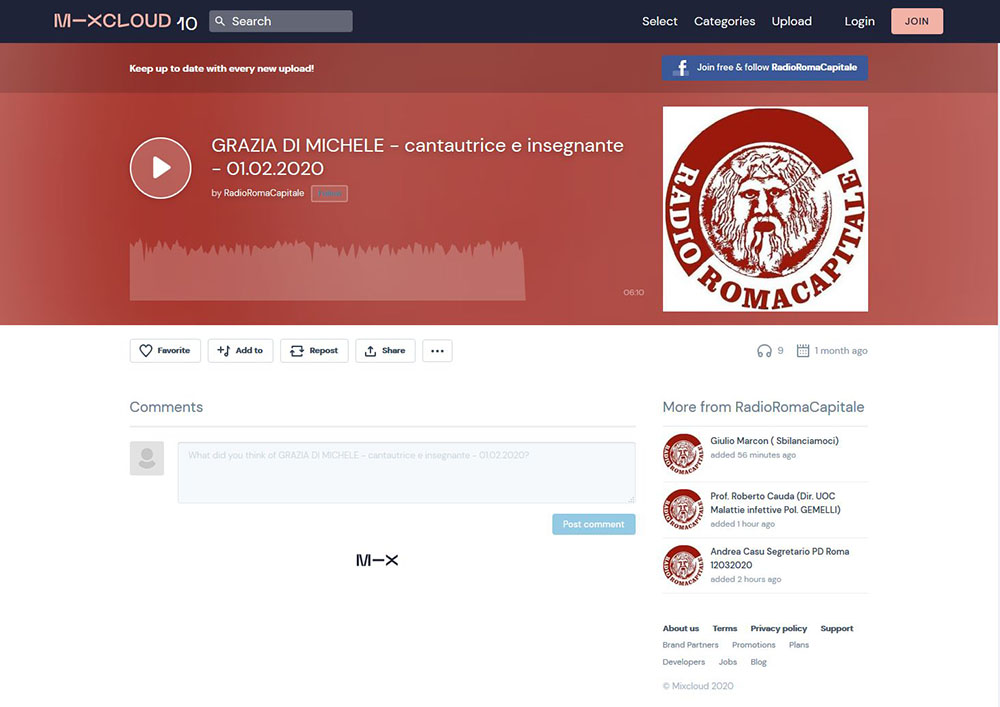
Task: Join free and follow via Facebook button
Action: (x=765, y=68)
